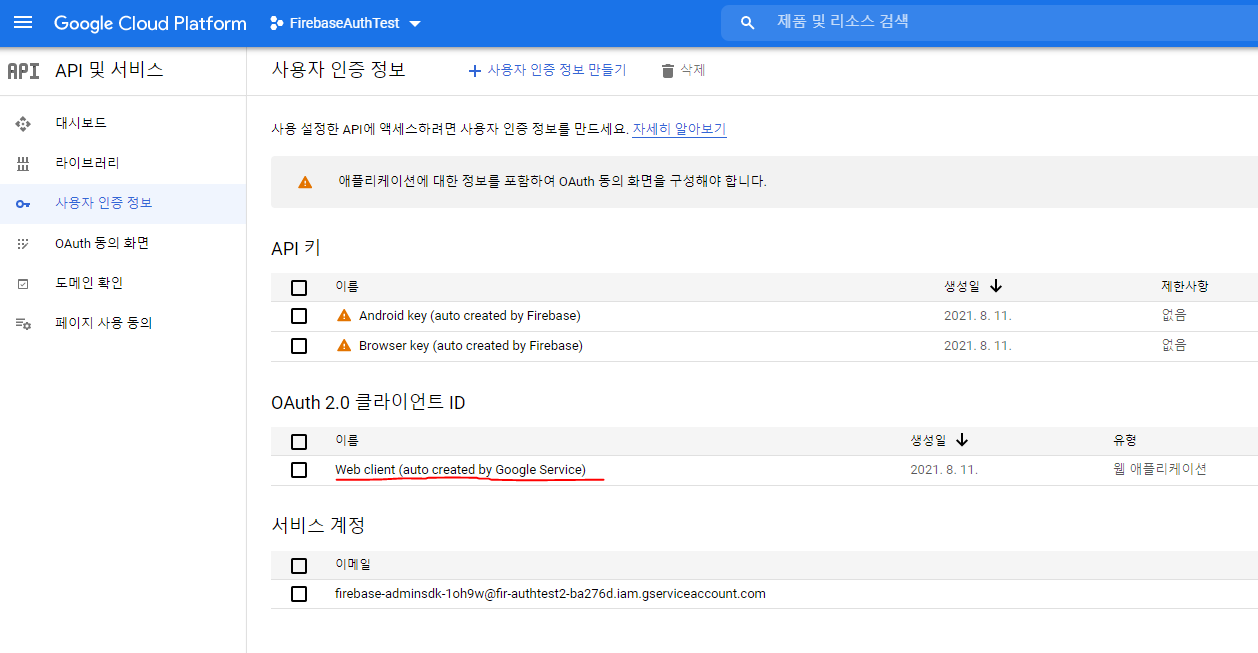Click the warning icon beside Android key
This screenshot has height=653, width=1258.
click(x=344, y=316)
